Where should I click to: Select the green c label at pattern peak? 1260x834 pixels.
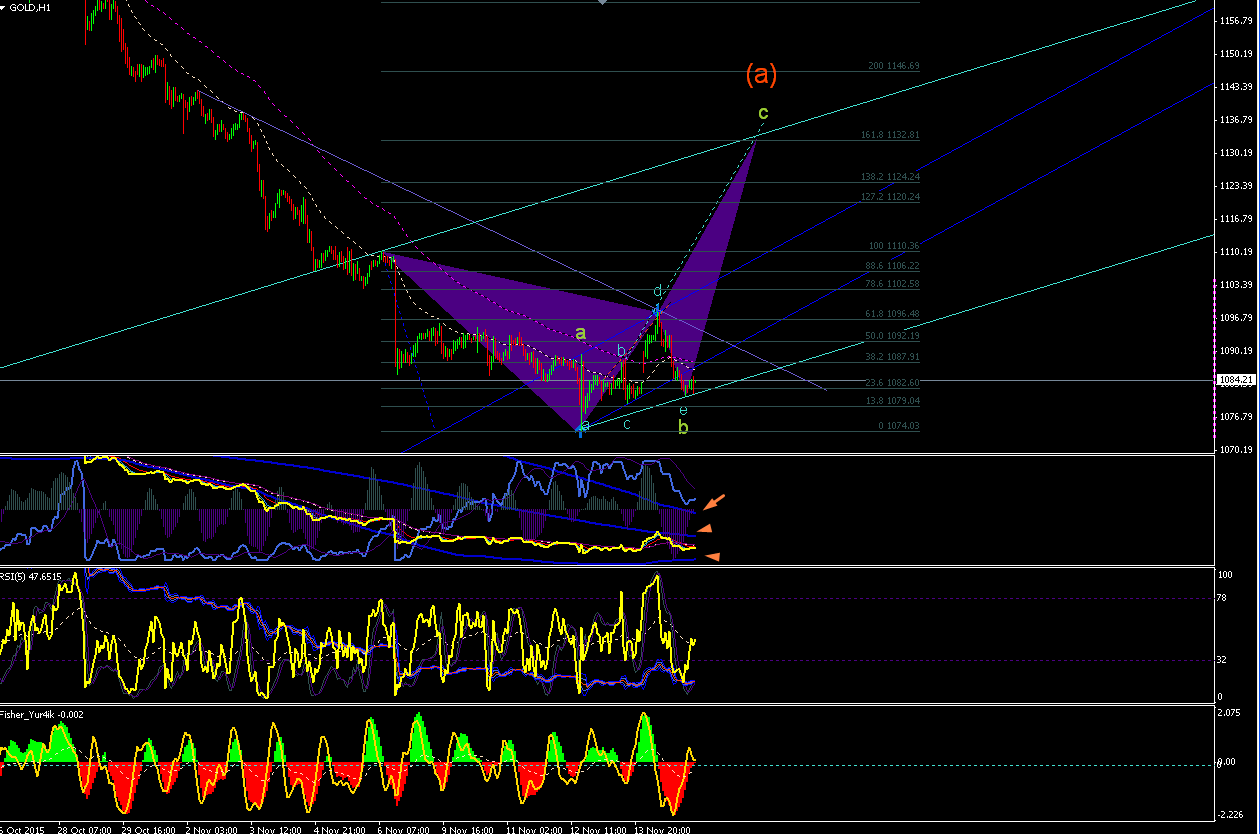[x=763, y=112]
